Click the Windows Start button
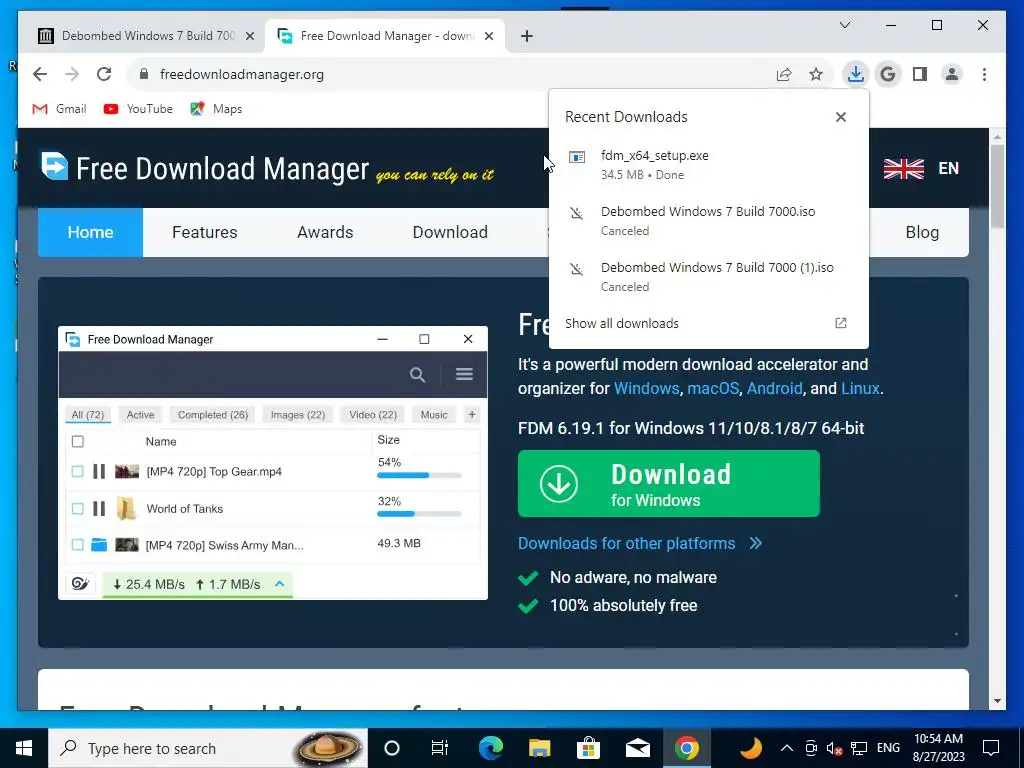 (x=24, y=748)
